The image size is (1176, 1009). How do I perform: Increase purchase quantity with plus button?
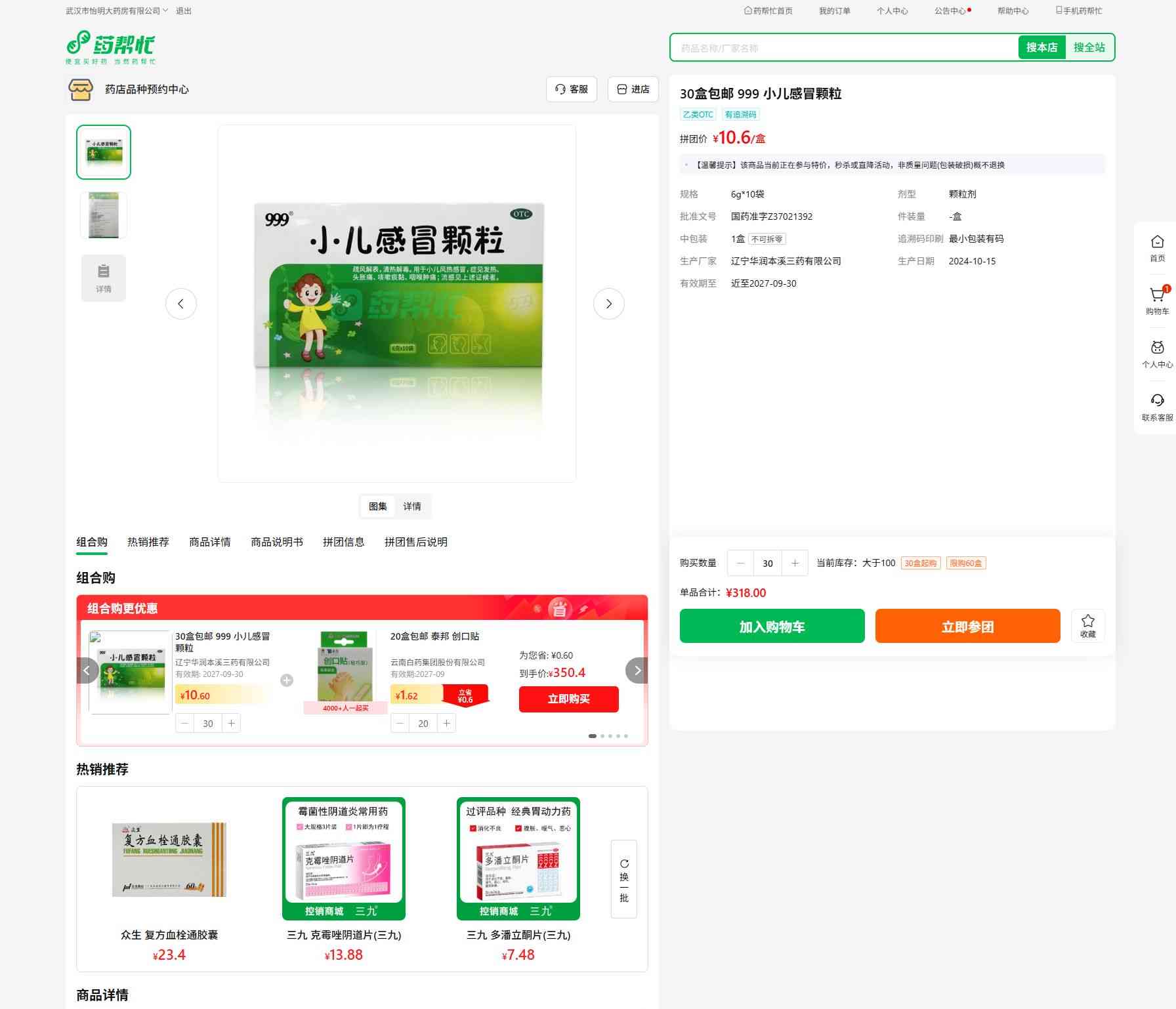(x=795, y=563)
